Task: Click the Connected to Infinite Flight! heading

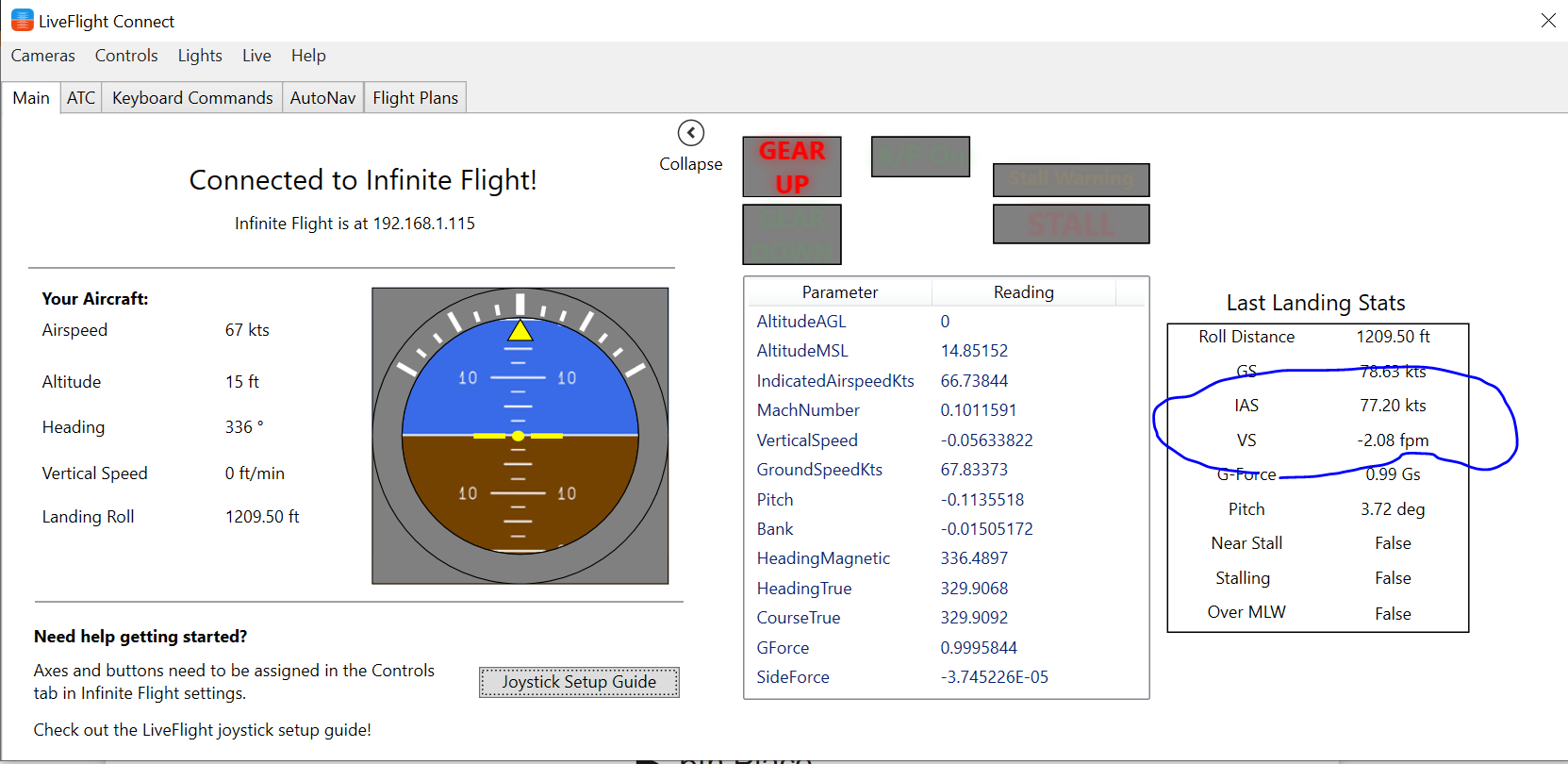Action: (x=363, y=180)
